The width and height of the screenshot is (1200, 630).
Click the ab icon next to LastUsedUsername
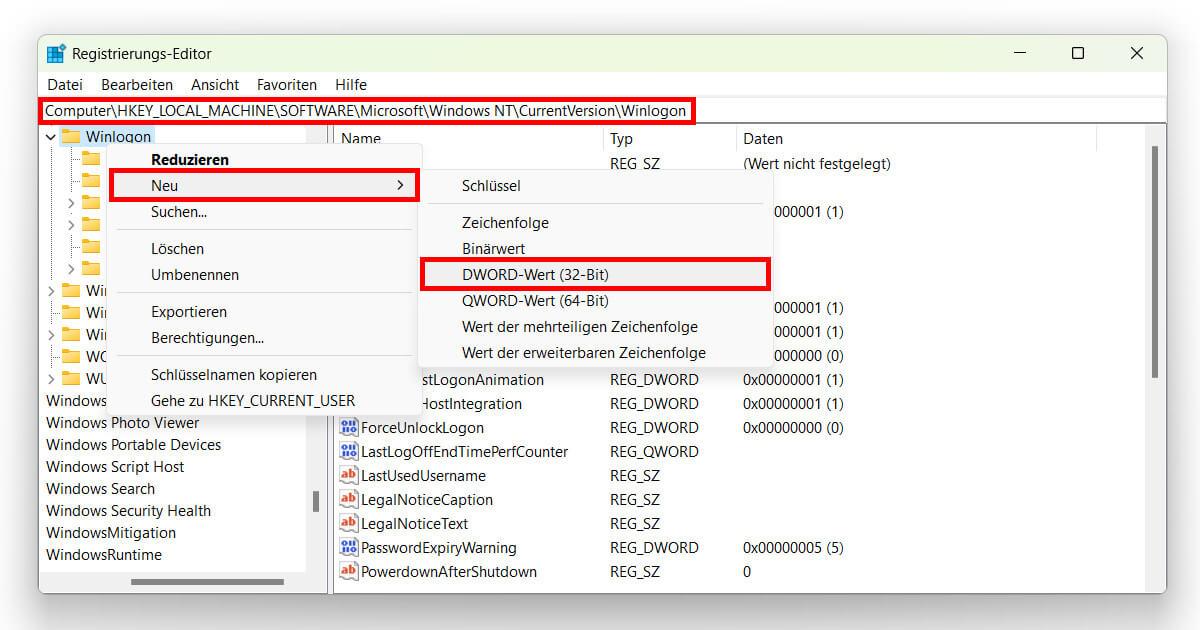point(348,475)
